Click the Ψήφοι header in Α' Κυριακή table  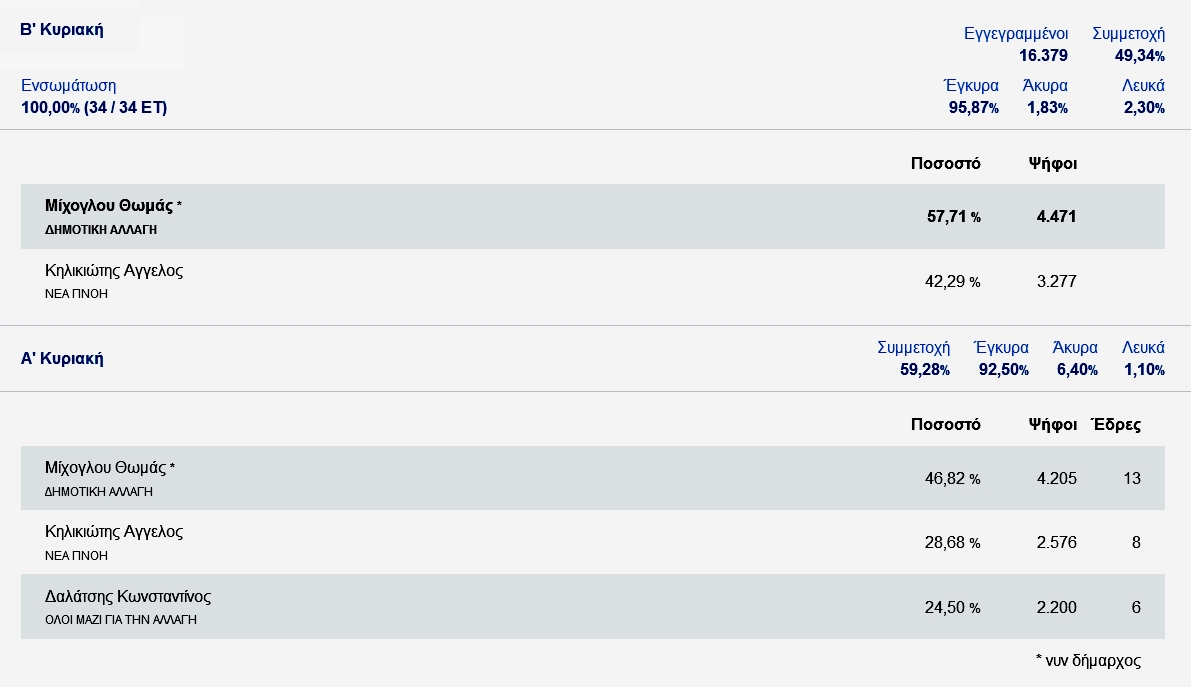pyautogui.click(x=1052, y=424)
